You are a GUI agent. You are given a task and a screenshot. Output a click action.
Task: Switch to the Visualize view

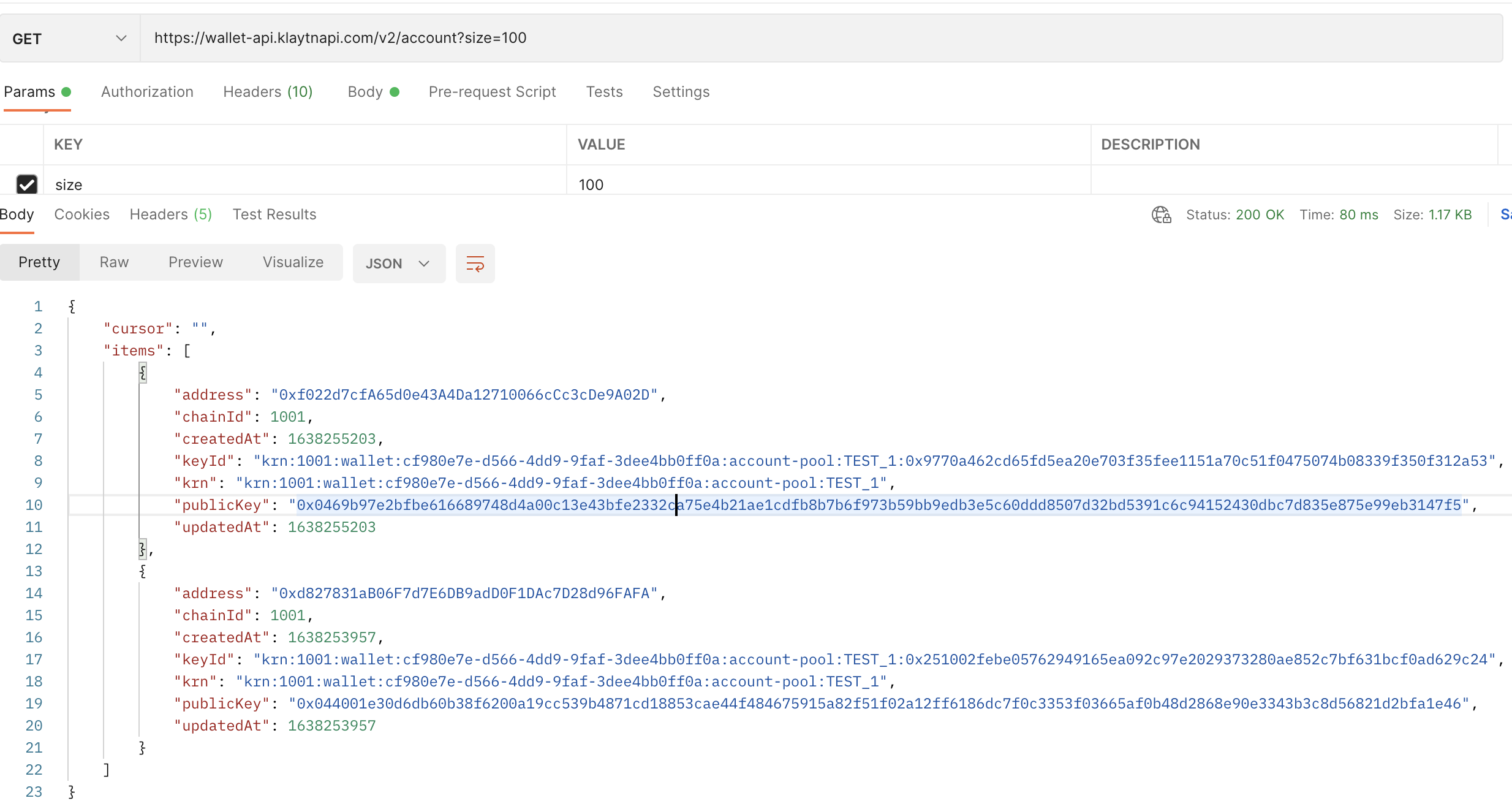(x=293, y=262)
